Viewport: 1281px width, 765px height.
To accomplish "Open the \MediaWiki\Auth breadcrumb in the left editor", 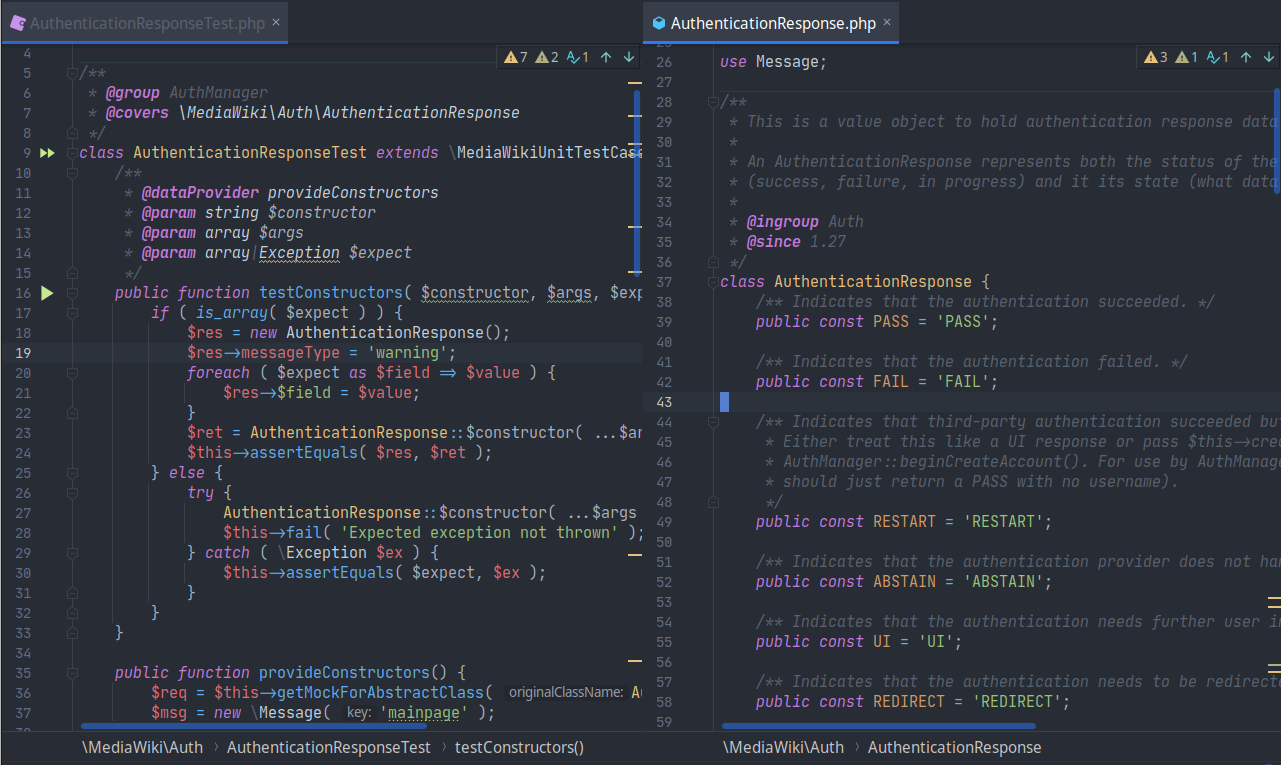I will [142, 747].
